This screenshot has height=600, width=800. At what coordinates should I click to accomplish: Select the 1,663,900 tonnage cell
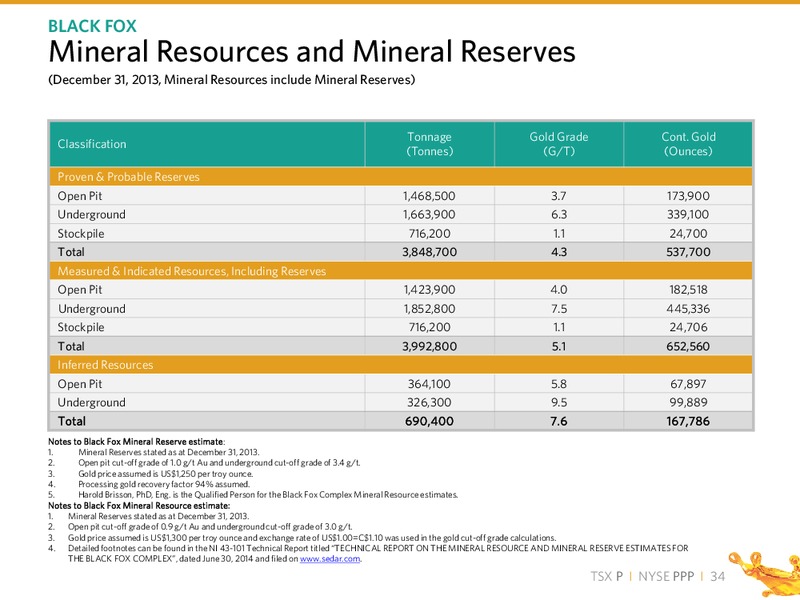(429, 214)
